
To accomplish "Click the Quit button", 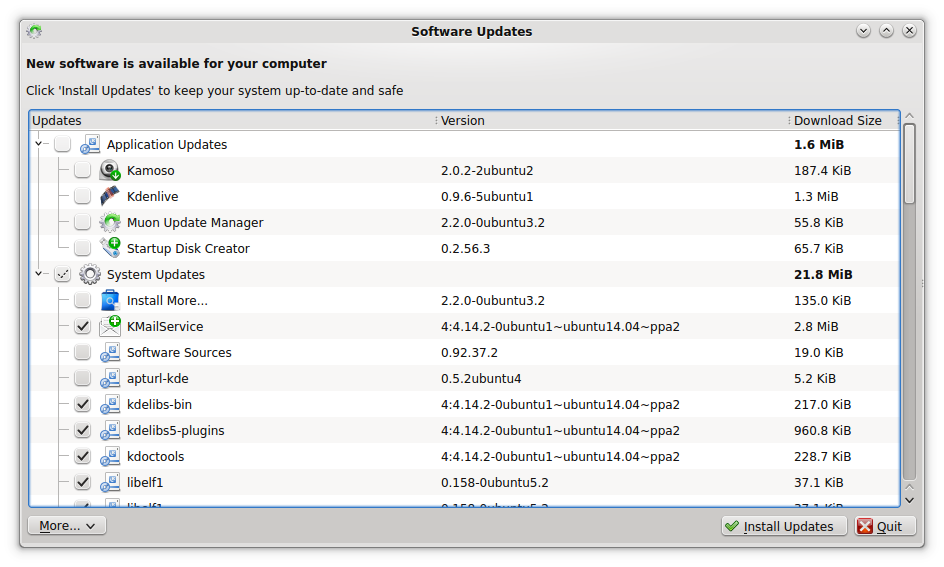I will pos(885,526).
